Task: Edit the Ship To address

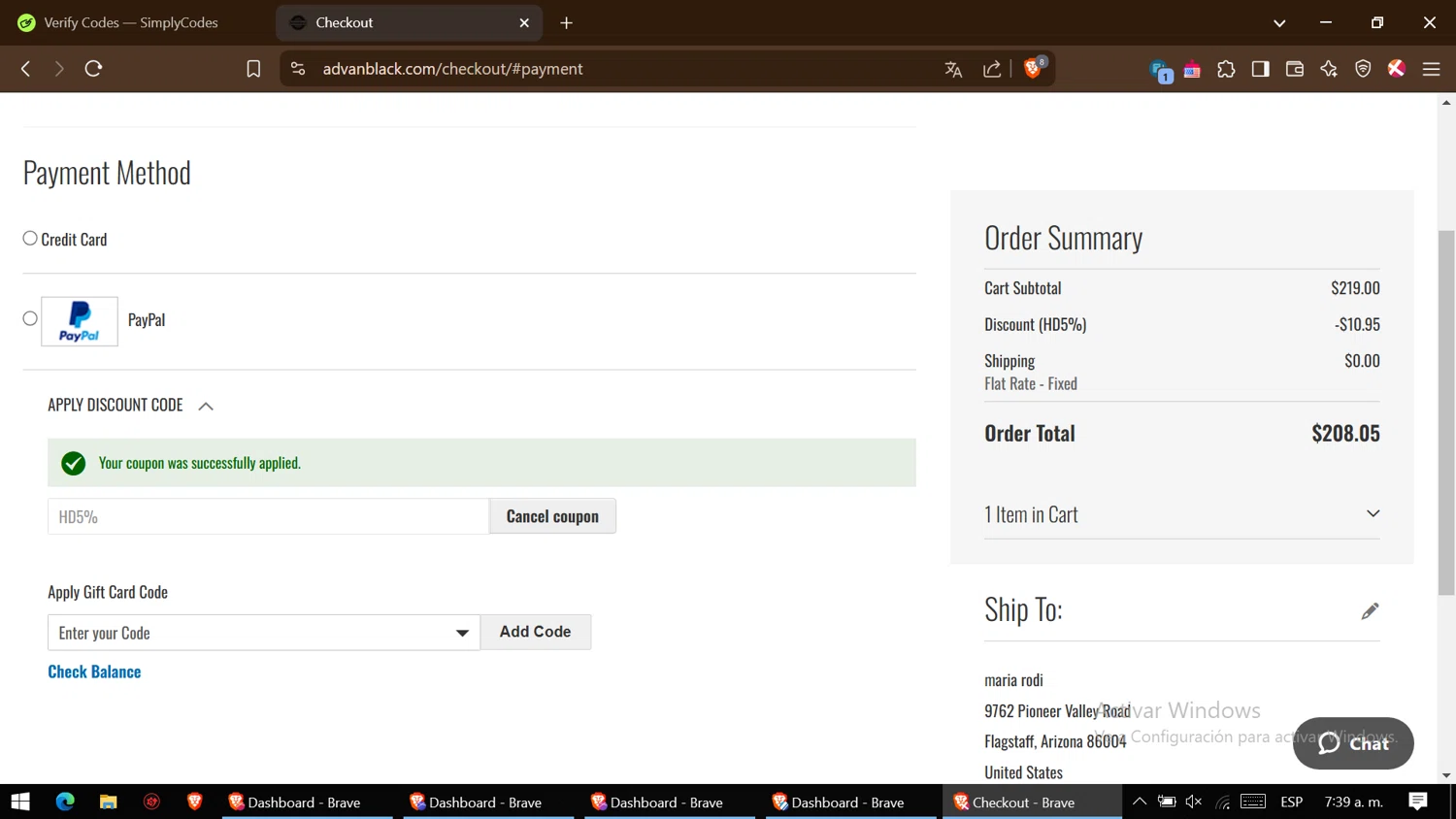Action: coord(1370,610)
